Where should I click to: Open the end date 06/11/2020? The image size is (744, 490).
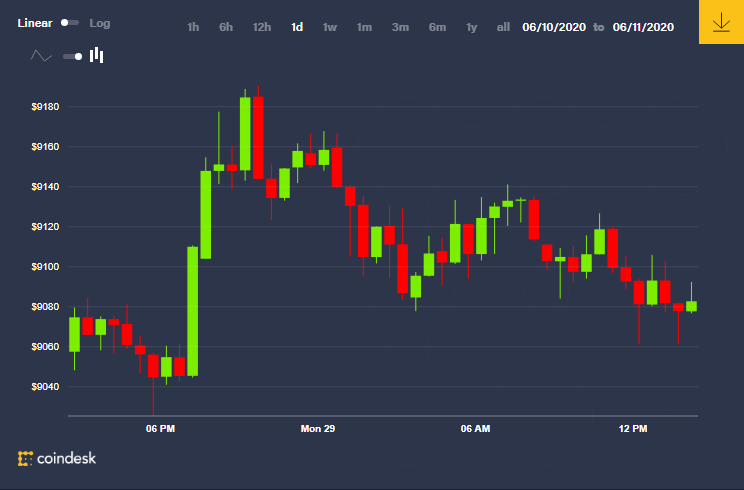(643, 27)
